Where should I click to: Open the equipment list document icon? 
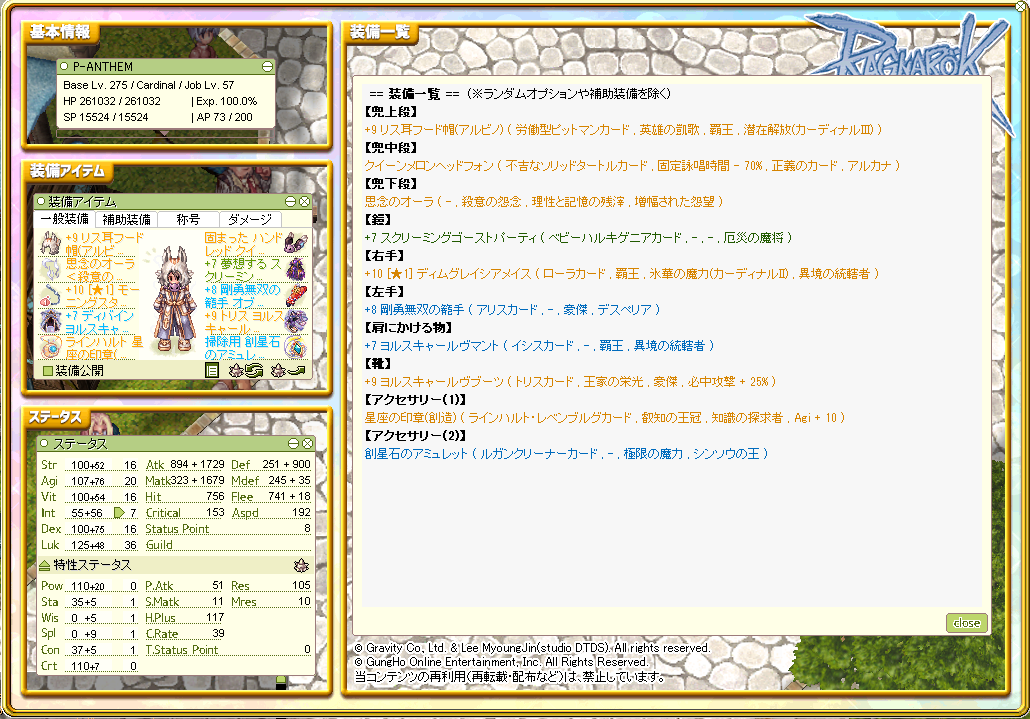(x=212, y=370)
